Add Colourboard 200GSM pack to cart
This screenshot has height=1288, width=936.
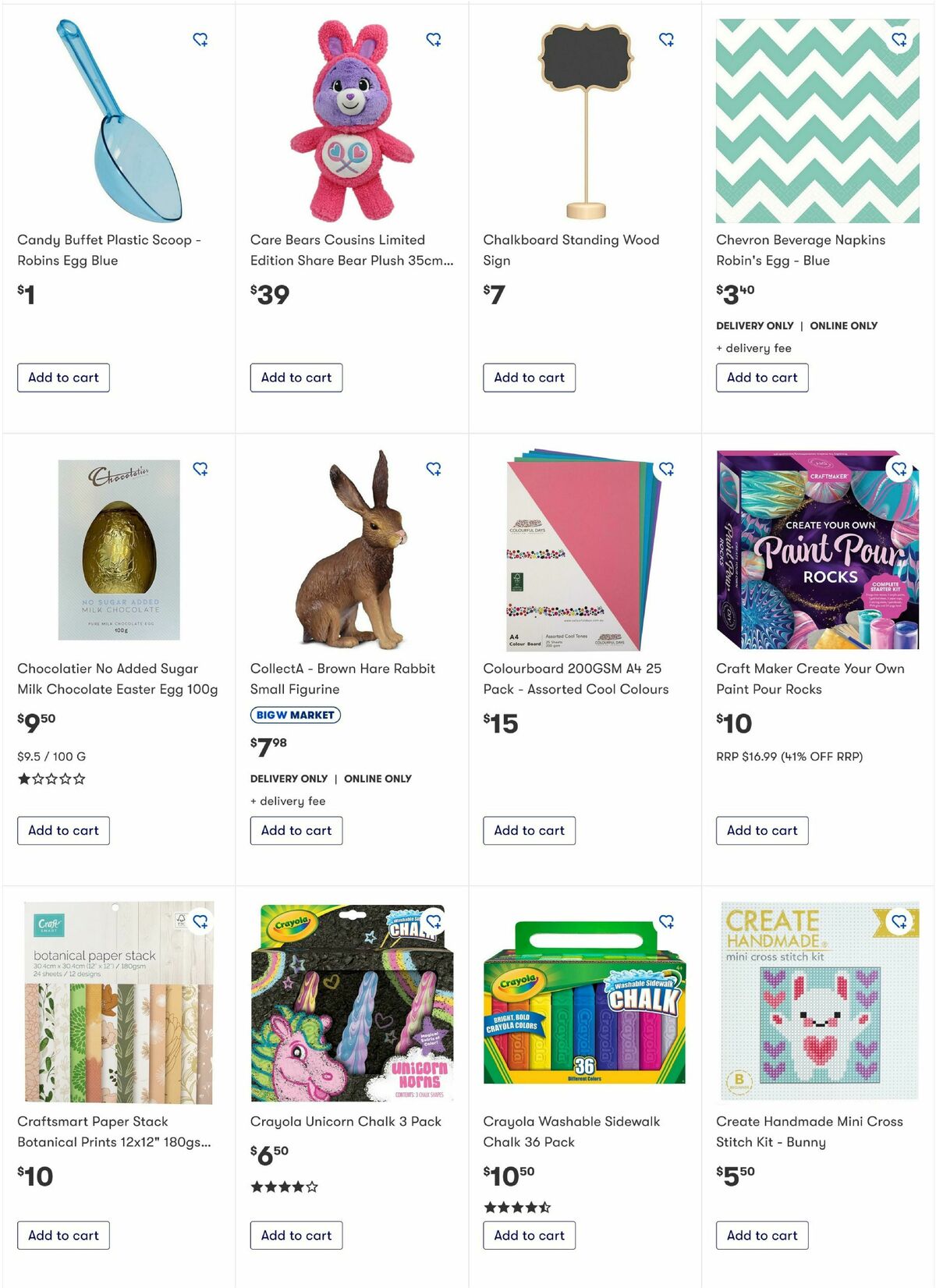coord(529,830)
